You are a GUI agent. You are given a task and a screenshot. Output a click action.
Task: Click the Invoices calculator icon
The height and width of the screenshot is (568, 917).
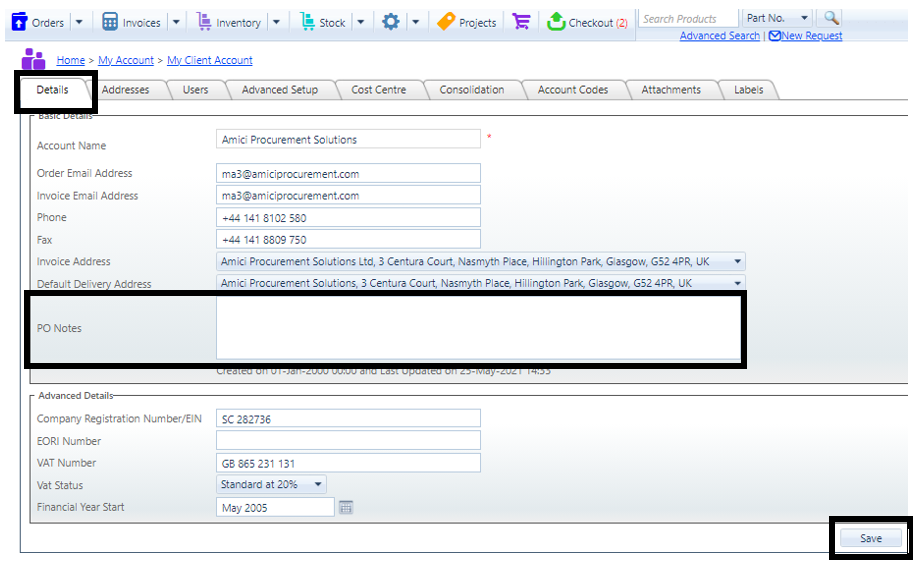(109, 22)
